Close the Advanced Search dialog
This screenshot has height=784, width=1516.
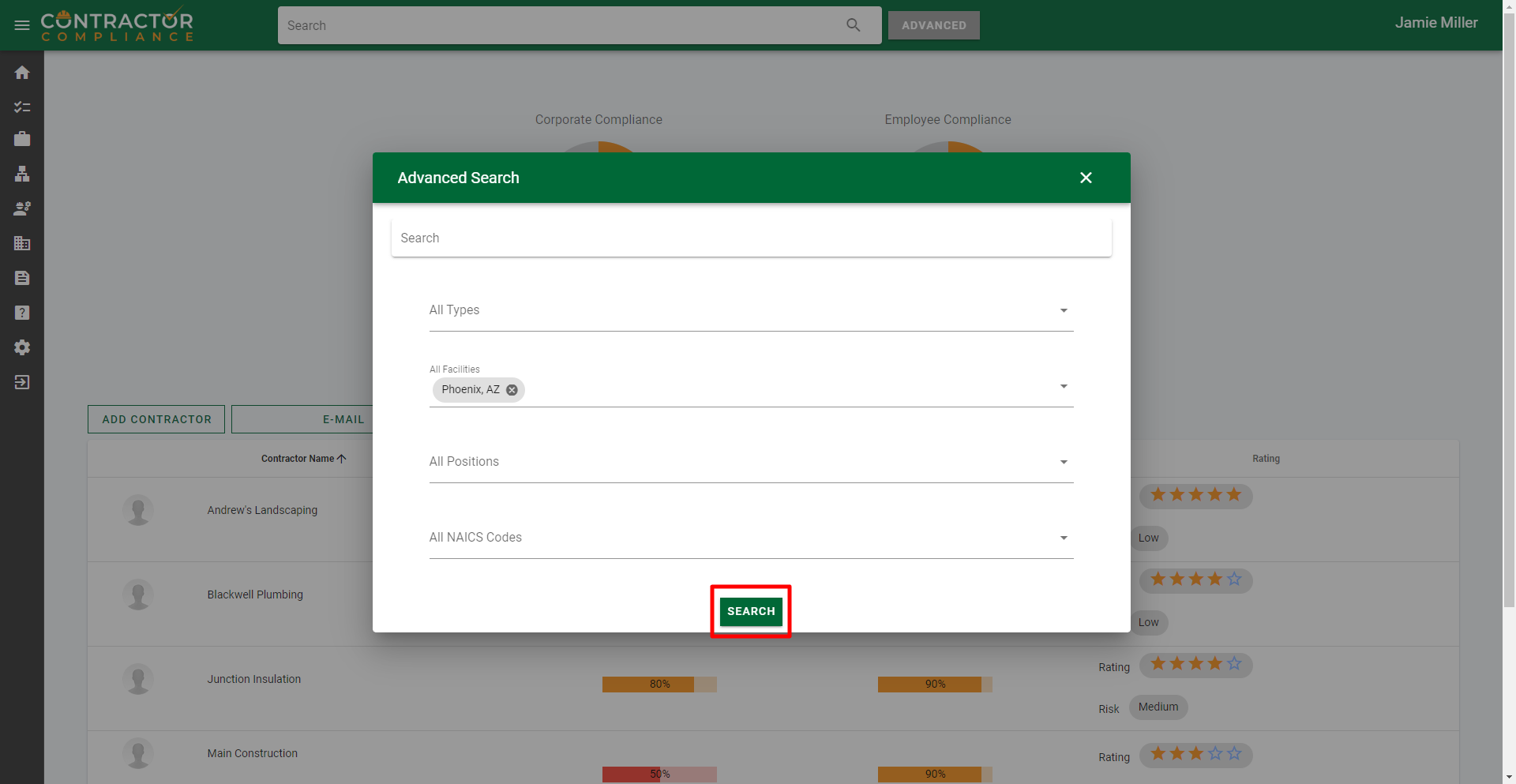coord(1086,178)
